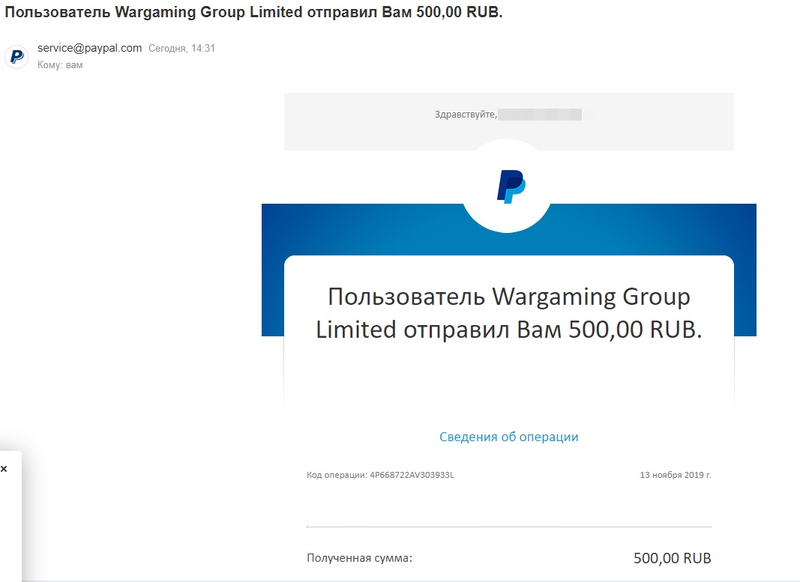Click the greeting Здравствуйте, text
Viewport: 800px width, 582px height.
pos(466,114)
